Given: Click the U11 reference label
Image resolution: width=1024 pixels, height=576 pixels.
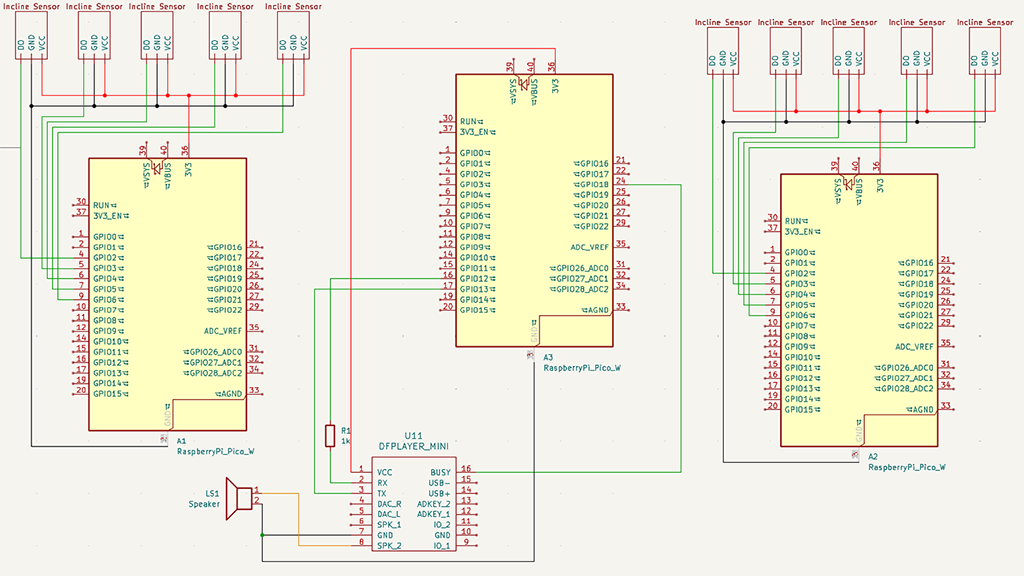Looking at the screenshot, I should click(x=413, y=436).
